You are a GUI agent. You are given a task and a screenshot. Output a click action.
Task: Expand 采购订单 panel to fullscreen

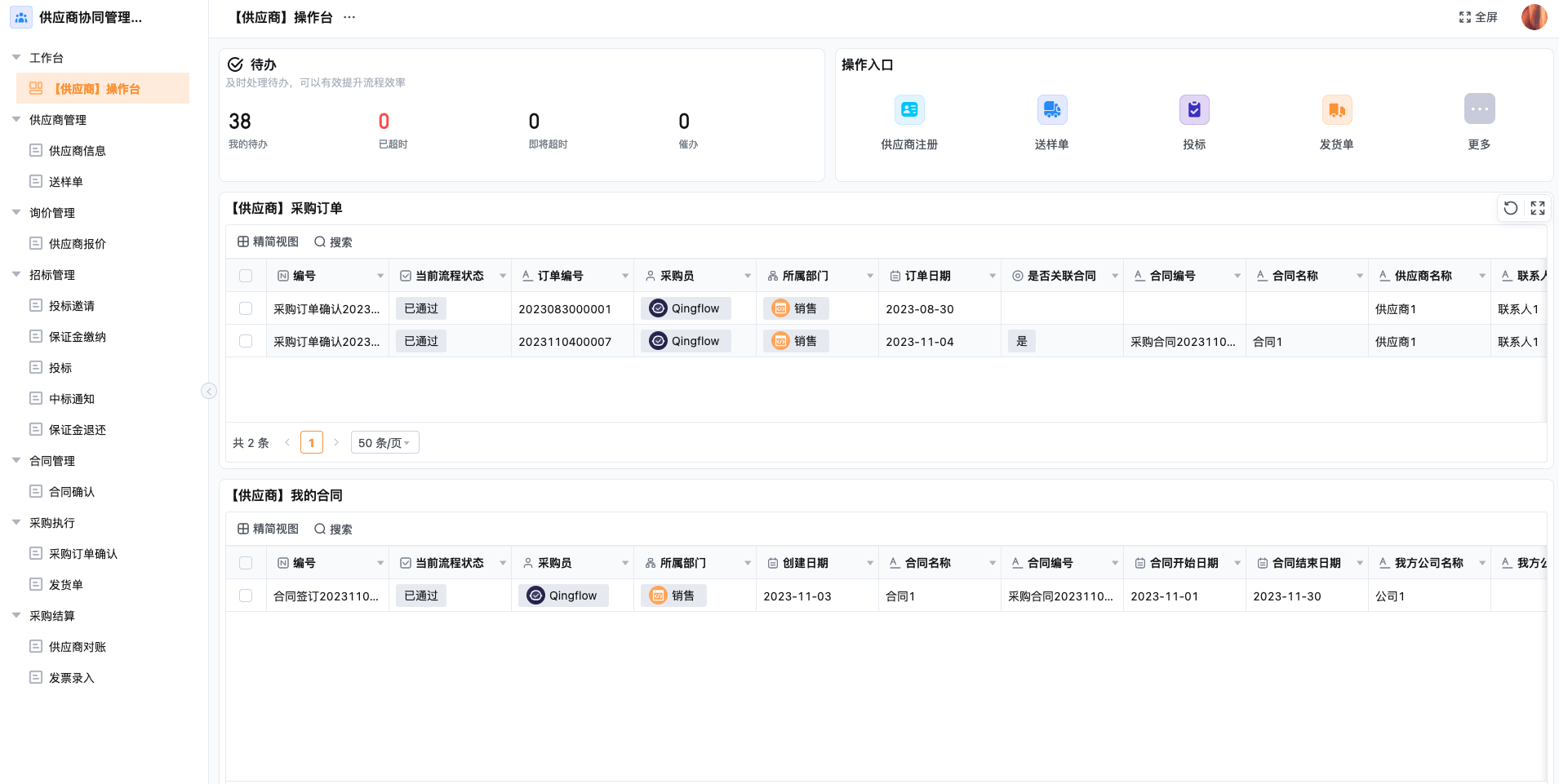tap(1538, 208)
